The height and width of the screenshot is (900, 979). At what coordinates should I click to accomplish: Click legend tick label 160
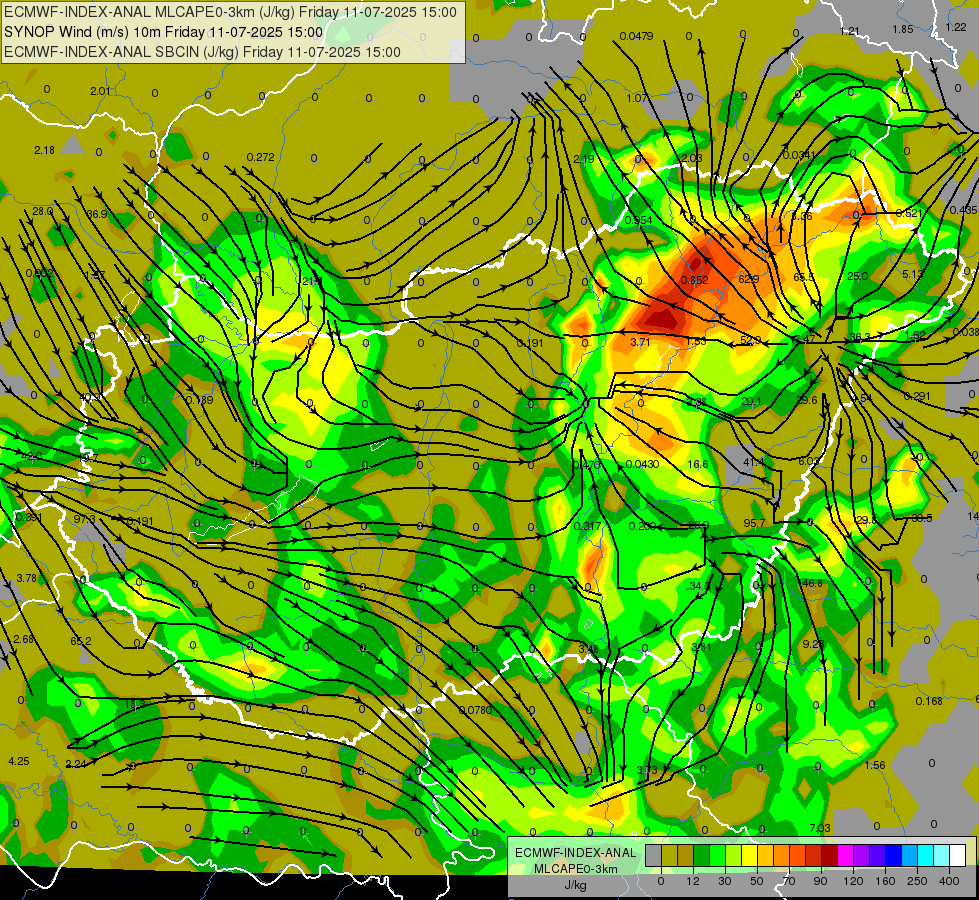click(885, 881)
